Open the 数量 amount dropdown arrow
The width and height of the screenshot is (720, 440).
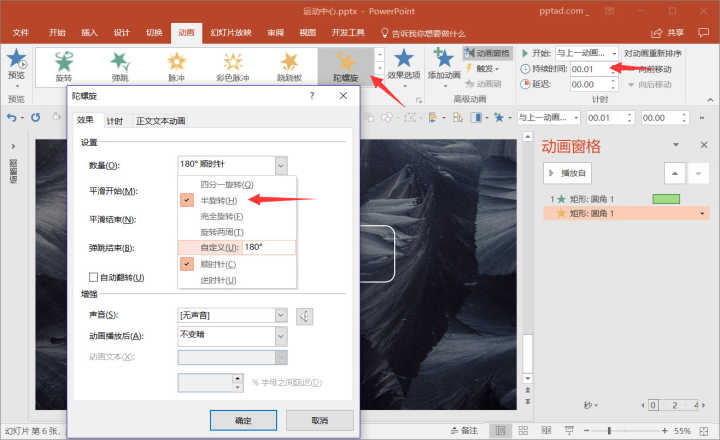281,165
